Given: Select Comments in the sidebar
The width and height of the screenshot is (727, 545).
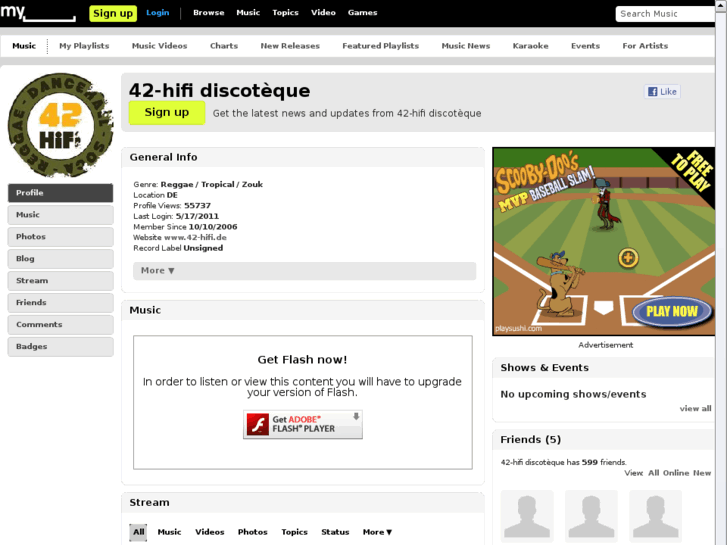Looking at the screenshot, I should [60, 325].
